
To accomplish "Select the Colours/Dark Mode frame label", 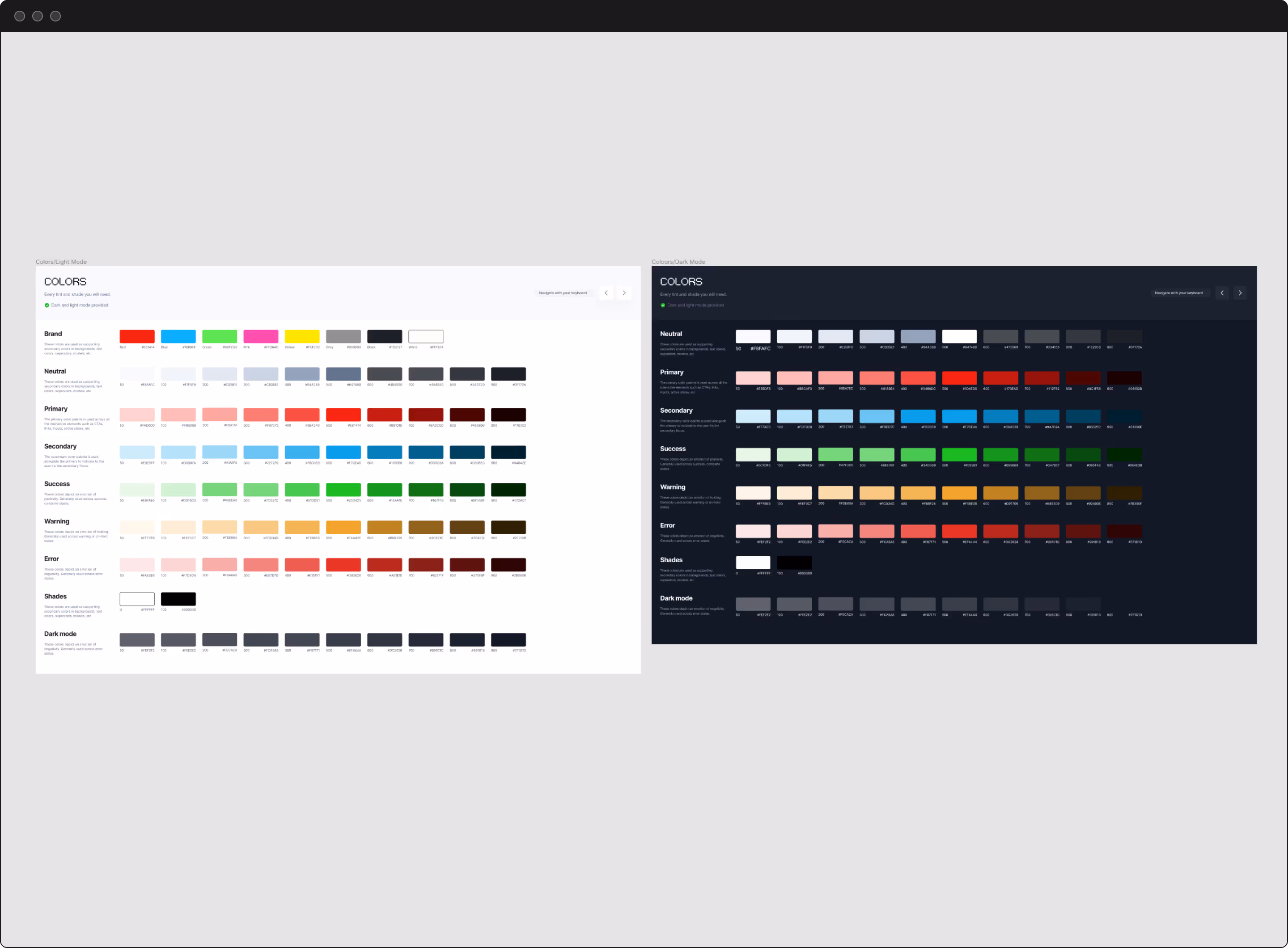I will point(678,262).
